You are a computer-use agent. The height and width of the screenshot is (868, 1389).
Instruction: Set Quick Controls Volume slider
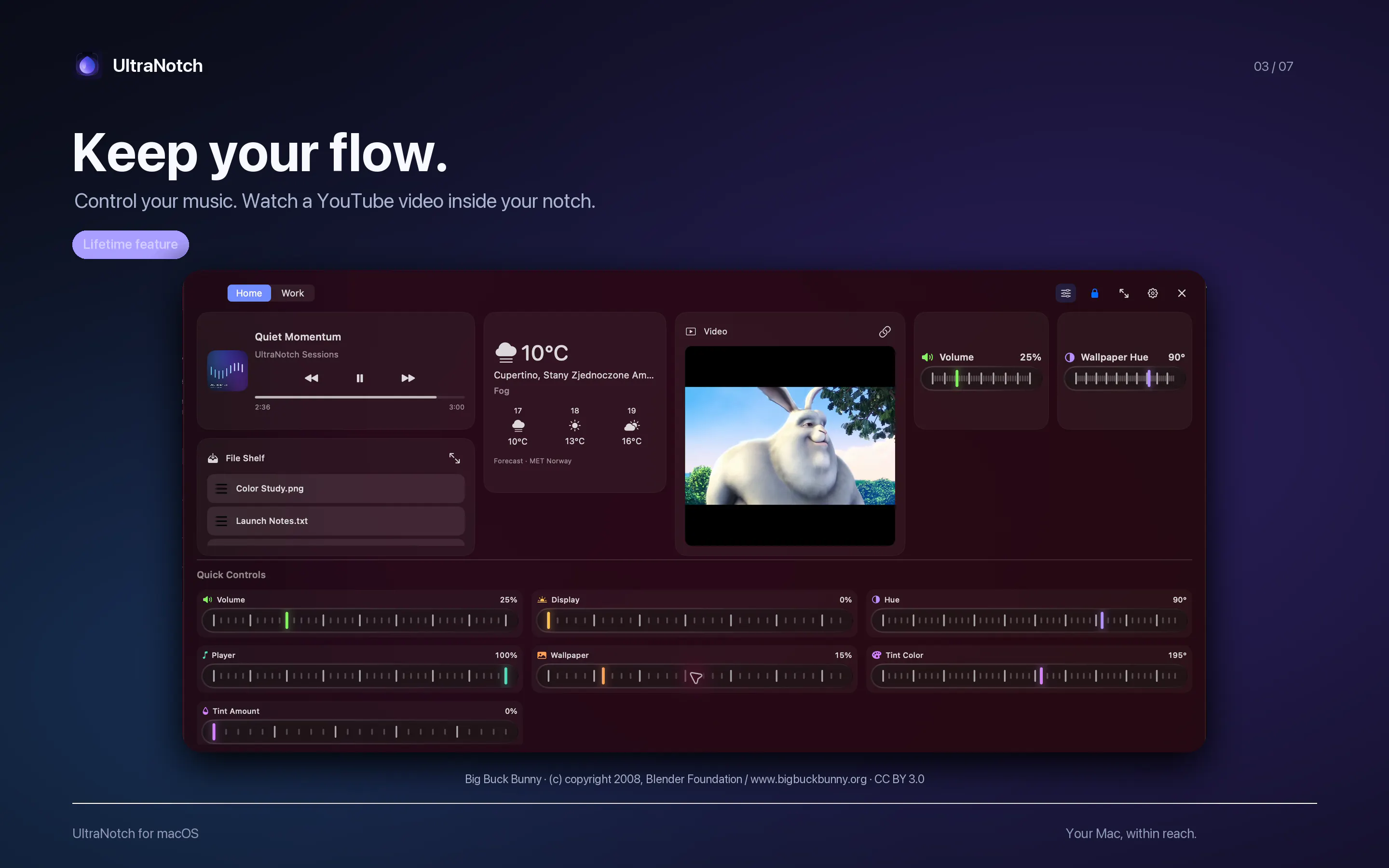click(x=359, y=620)
